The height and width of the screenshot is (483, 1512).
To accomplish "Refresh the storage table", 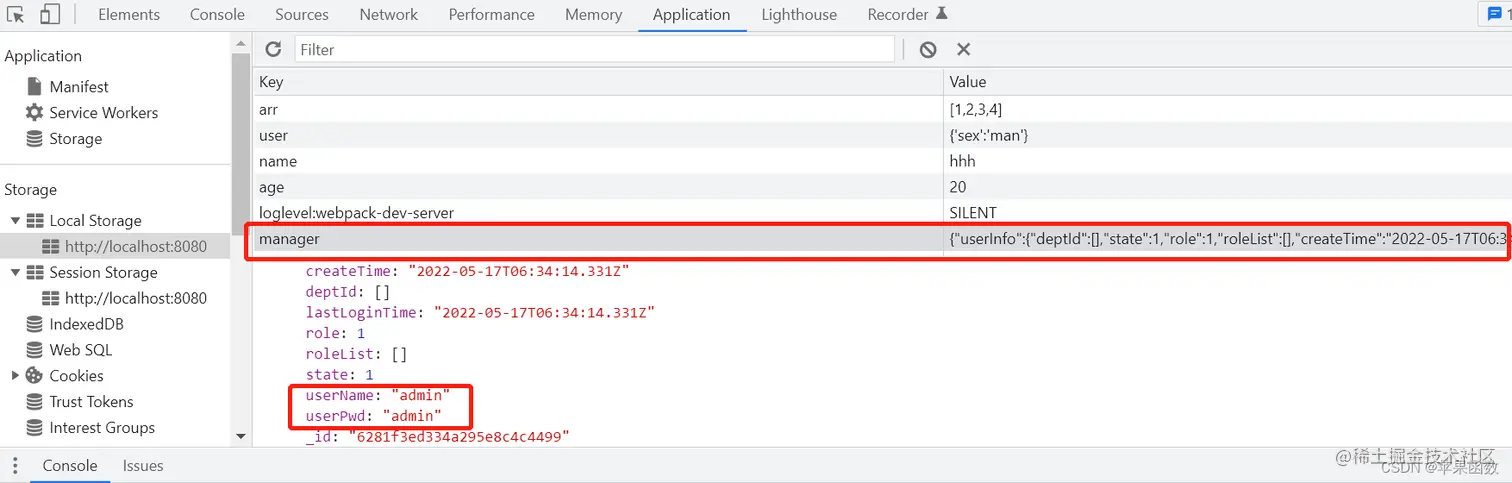I will pos(273,49).
